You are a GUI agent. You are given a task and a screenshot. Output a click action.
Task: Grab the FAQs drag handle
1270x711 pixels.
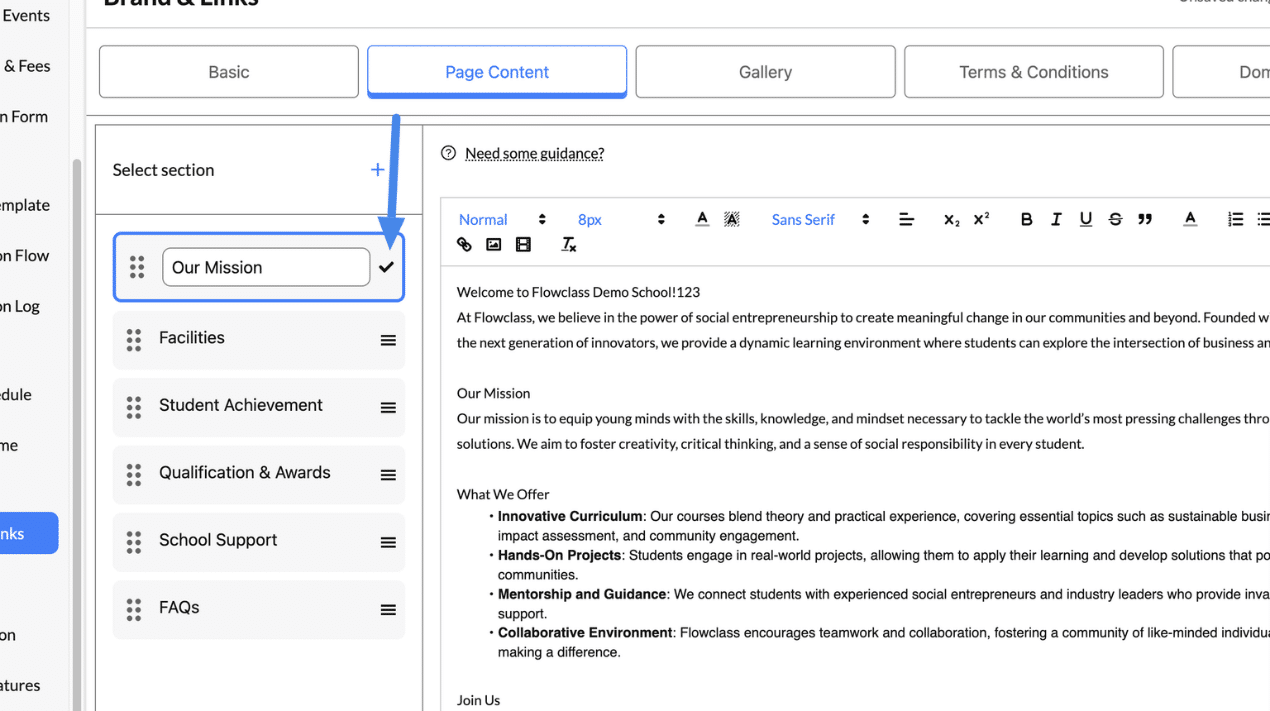(x=134, y=609)
